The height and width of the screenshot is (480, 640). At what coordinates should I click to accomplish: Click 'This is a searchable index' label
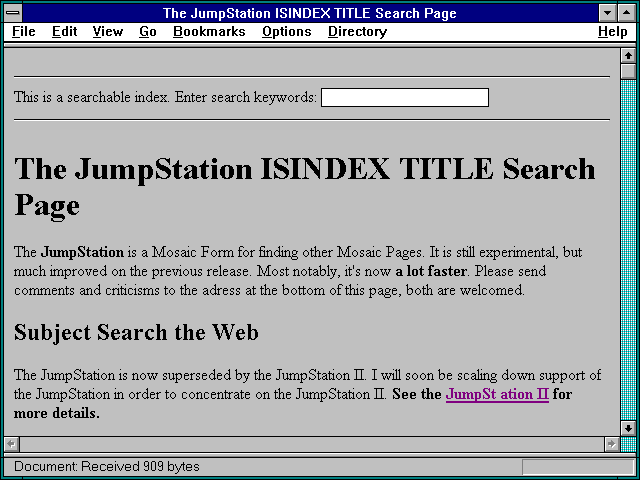(91, 97)
